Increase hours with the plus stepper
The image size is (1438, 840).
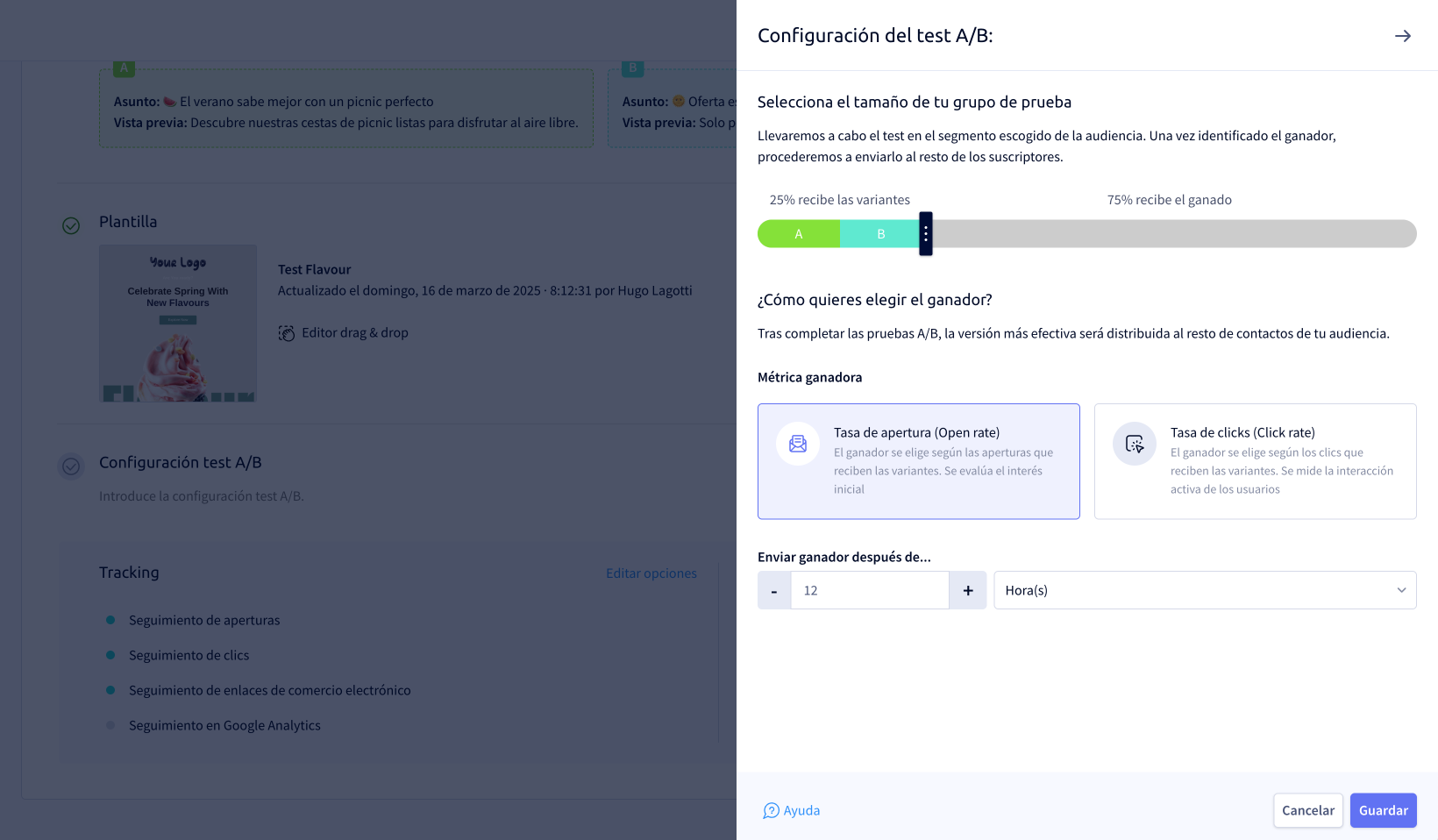tap(968, 590)
